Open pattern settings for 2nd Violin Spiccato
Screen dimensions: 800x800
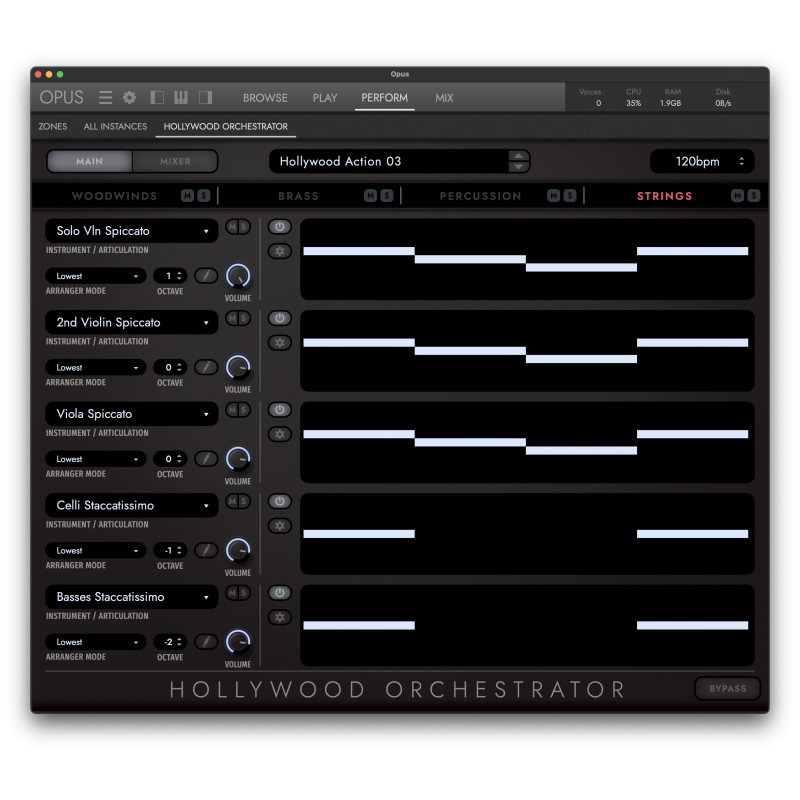280,343
